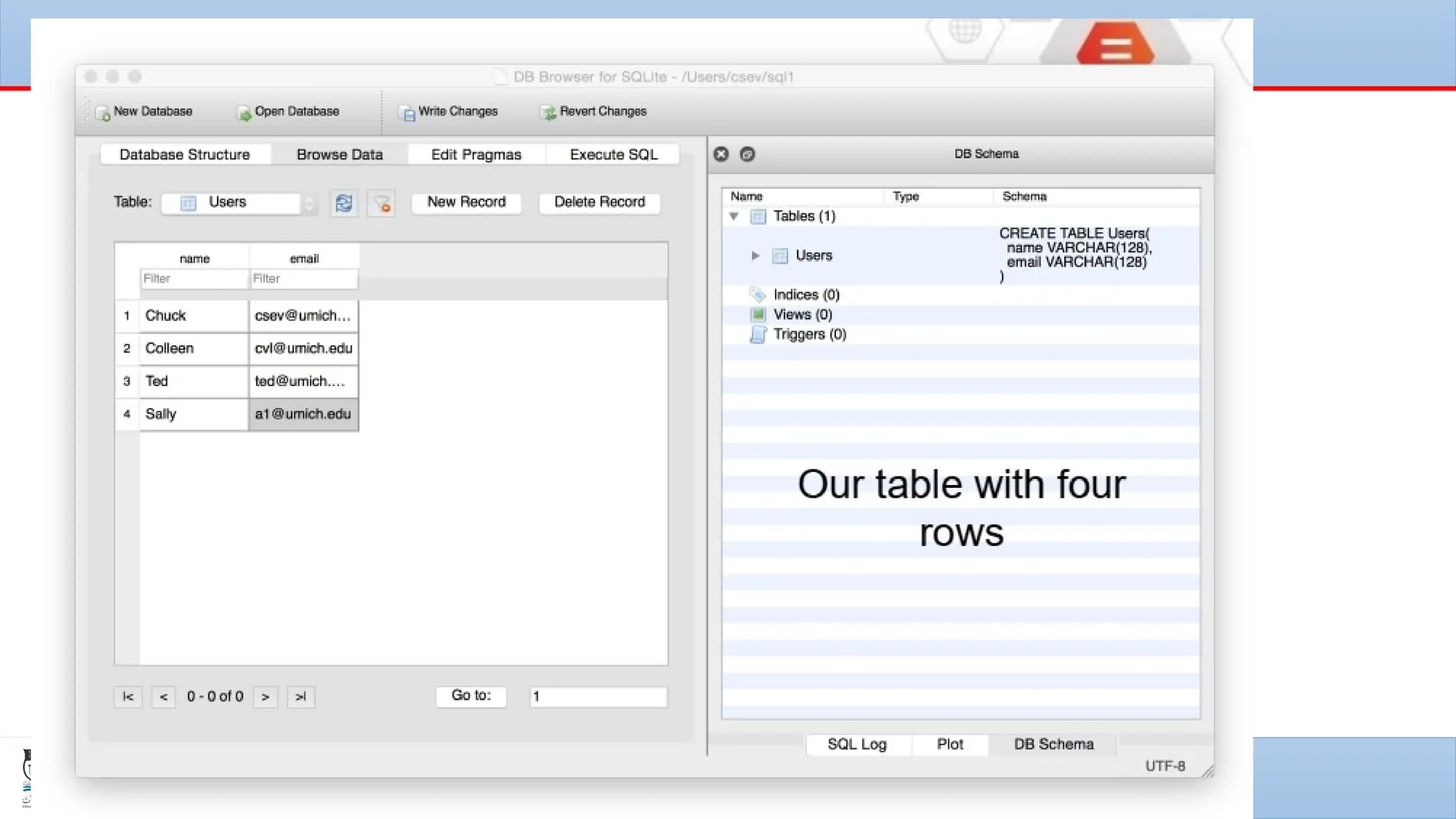Undock the DB Schema panel

pos(747,154)
